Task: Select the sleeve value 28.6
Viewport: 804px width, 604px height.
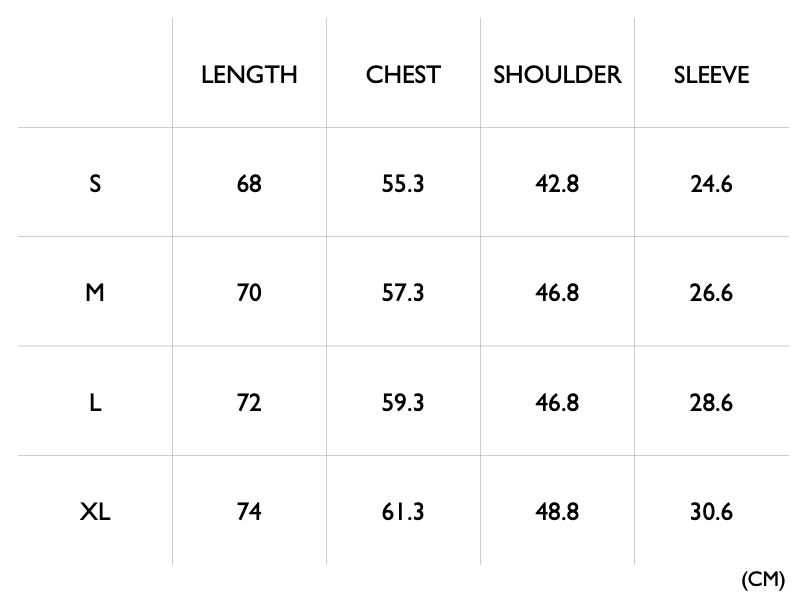Action: pyautogui.click(x=711, y=402)
